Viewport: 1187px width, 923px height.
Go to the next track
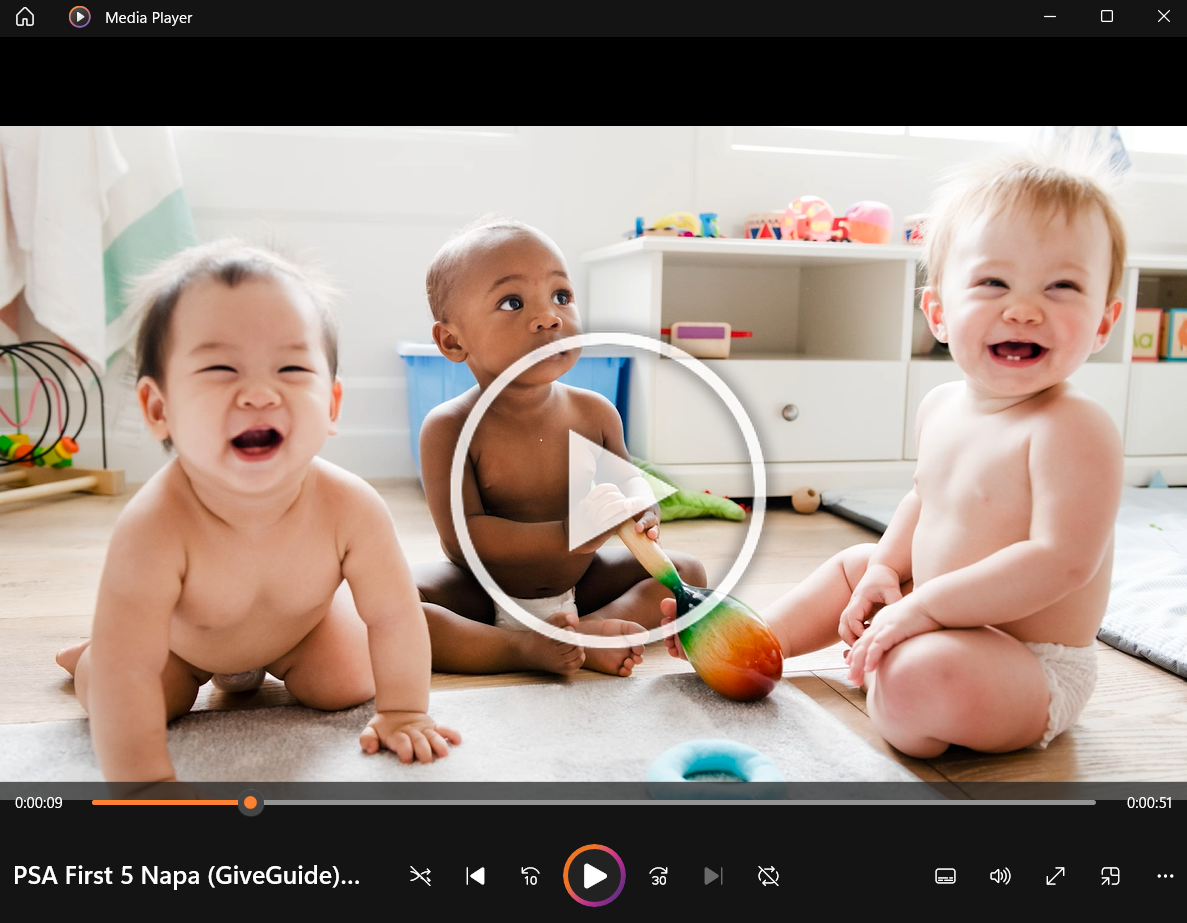click(713, 876)
